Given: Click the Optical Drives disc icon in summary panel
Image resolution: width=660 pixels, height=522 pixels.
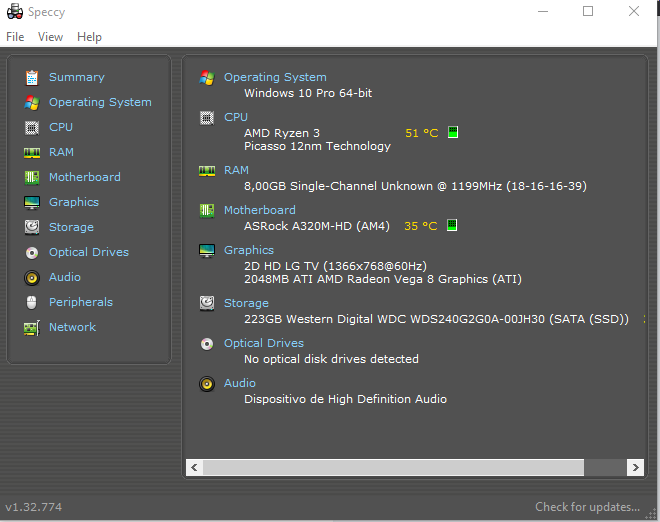Looking at the screenshot, I should [207, 344].
